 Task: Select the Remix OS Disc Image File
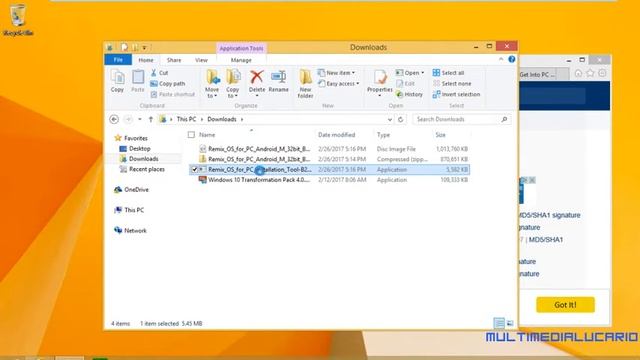[x=330, y=149]
